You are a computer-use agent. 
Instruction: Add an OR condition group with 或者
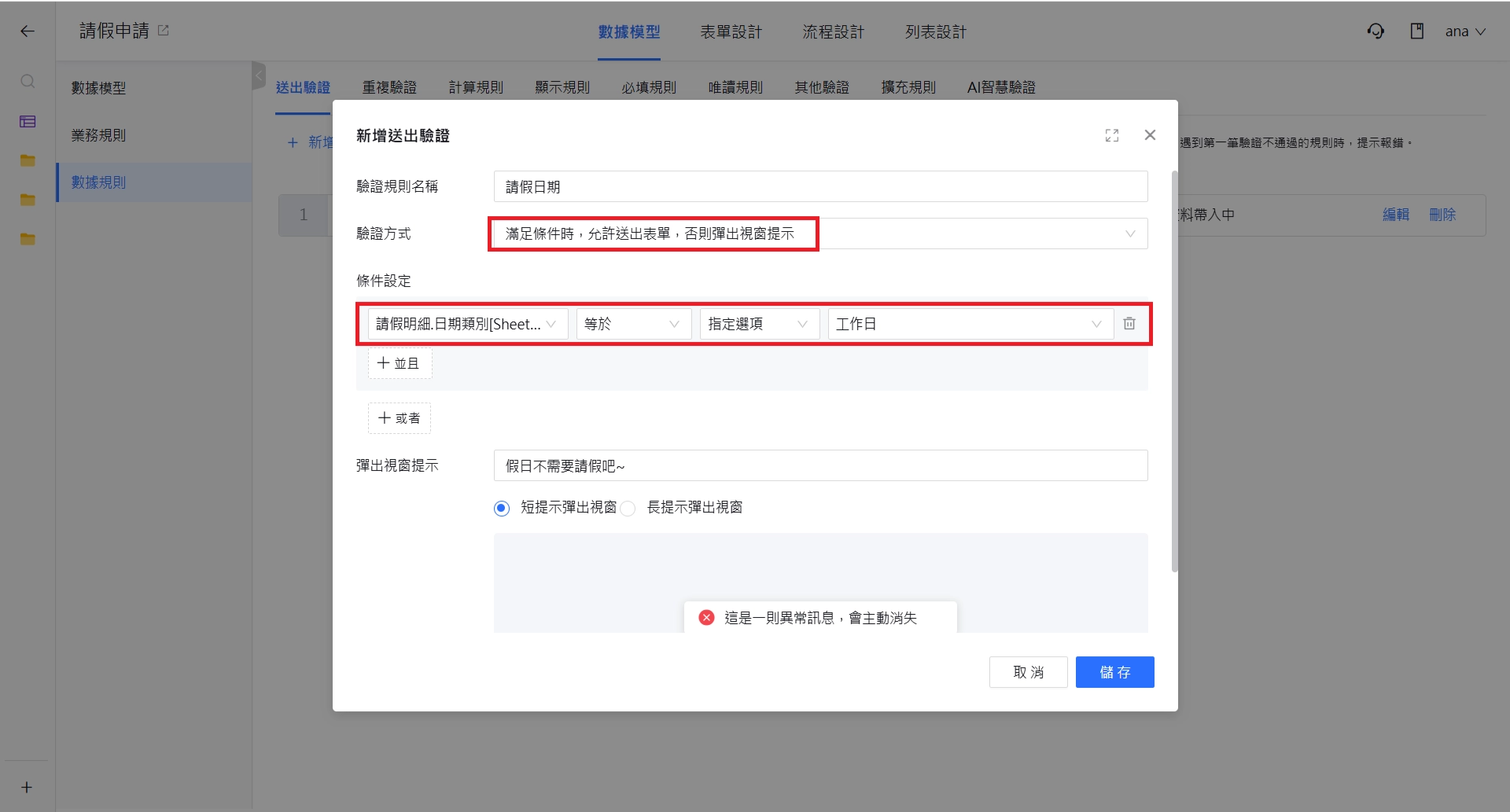pyautogui.click(x=400, y=418)
